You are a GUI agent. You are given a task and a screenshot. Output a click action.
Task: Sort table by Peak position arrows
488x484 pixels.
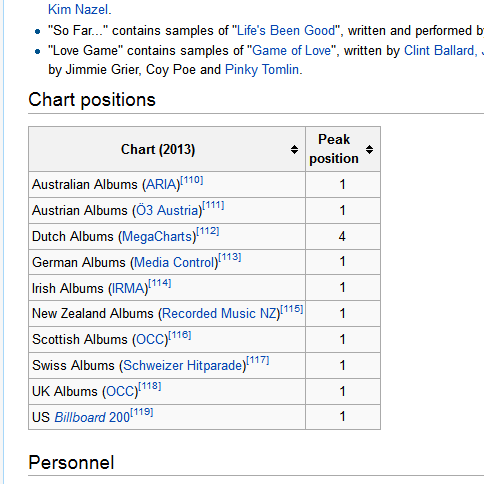(369, 149)
